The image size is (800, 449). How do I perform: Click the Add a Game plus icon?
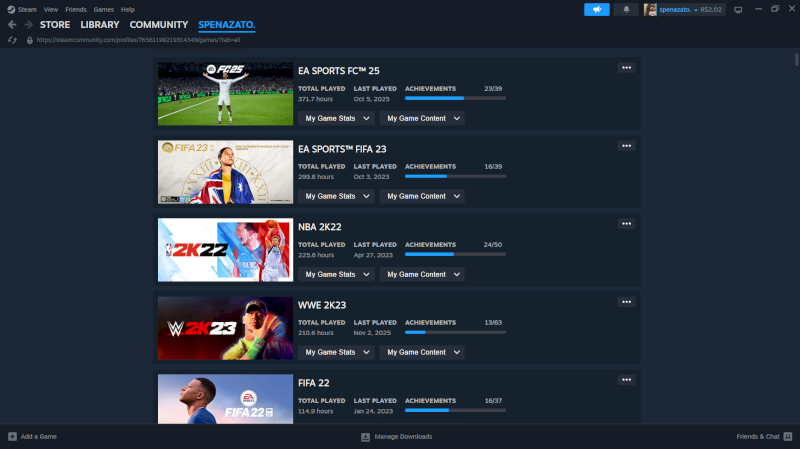[12, 437]
